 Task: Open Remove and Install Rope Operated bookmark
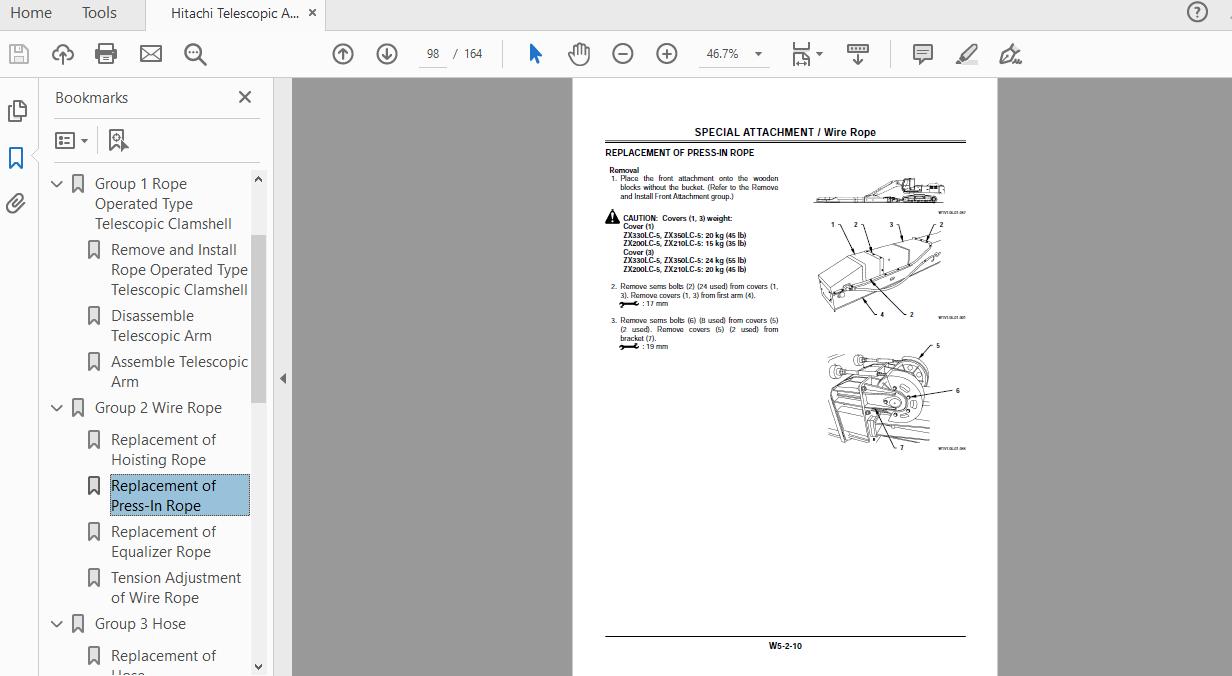coord(179,270)
